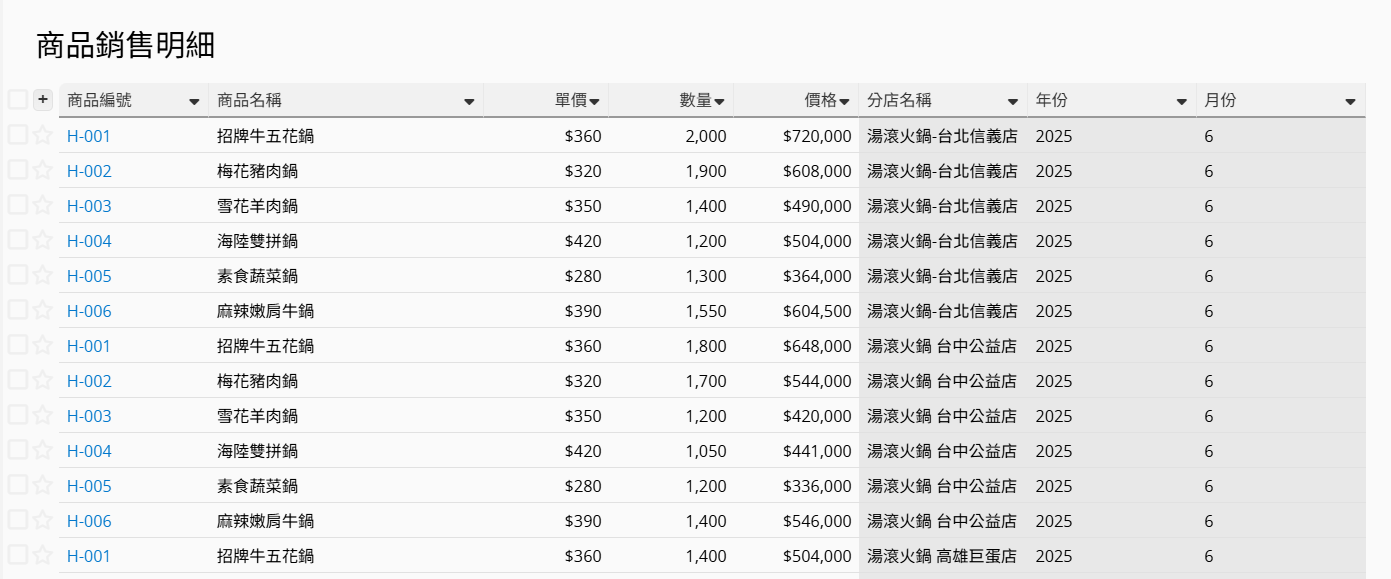Click 素食蔬菜鍋 in the $336,000 row
This screenshot has height=579, width=1391.
tap(257, 486)
